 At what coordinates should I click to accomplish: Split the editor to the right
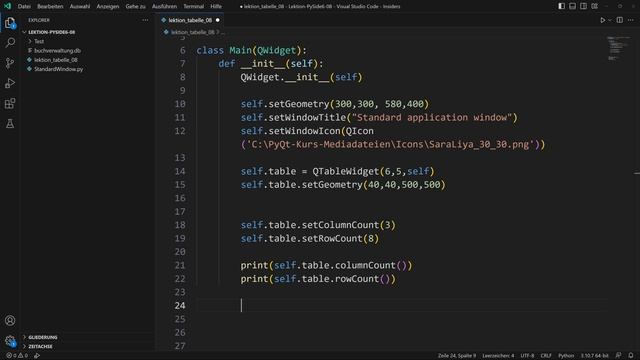pyautogui.click(x=620, y=20)
